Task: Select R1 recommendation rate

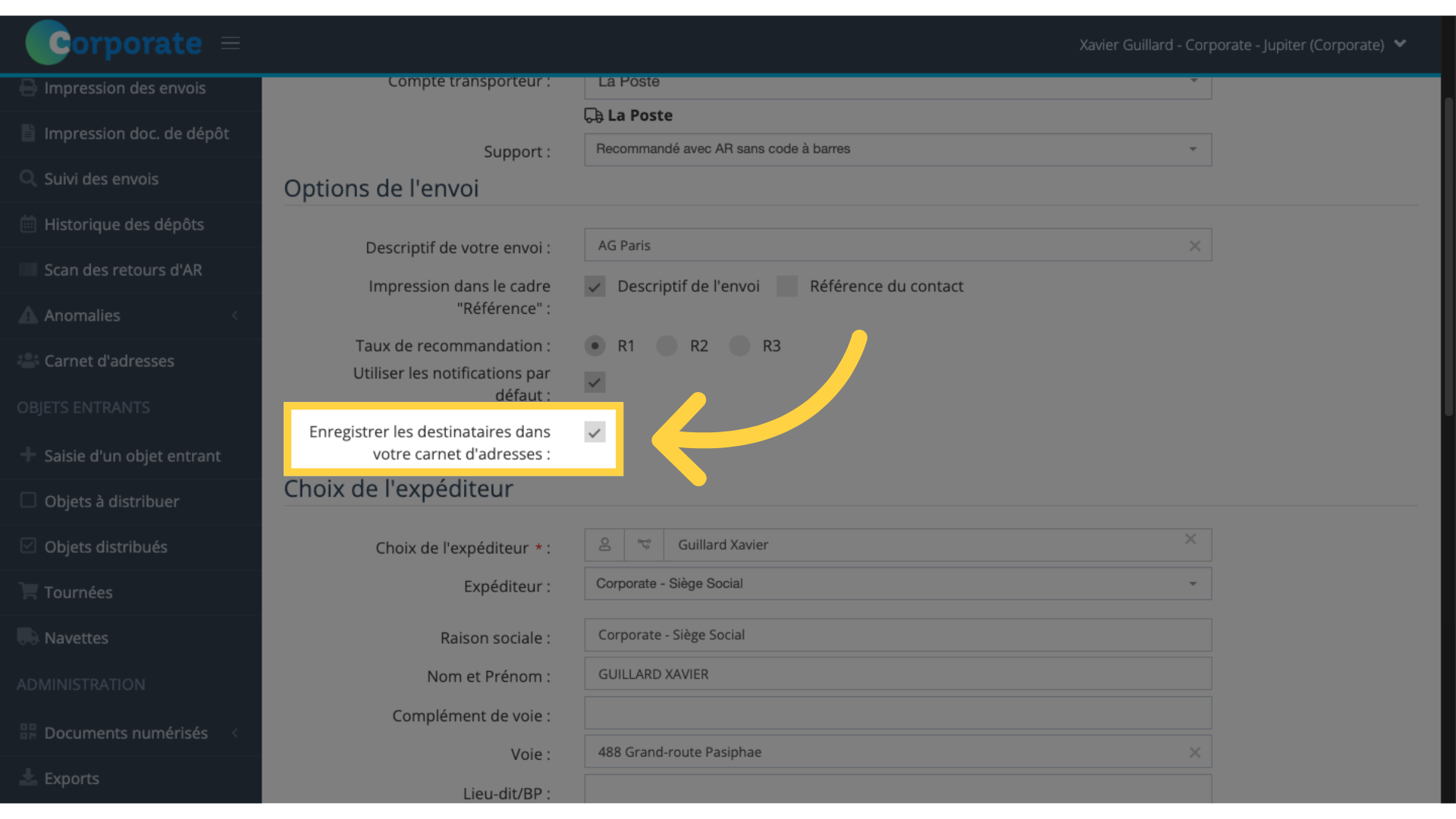Action: click(595, 346)
